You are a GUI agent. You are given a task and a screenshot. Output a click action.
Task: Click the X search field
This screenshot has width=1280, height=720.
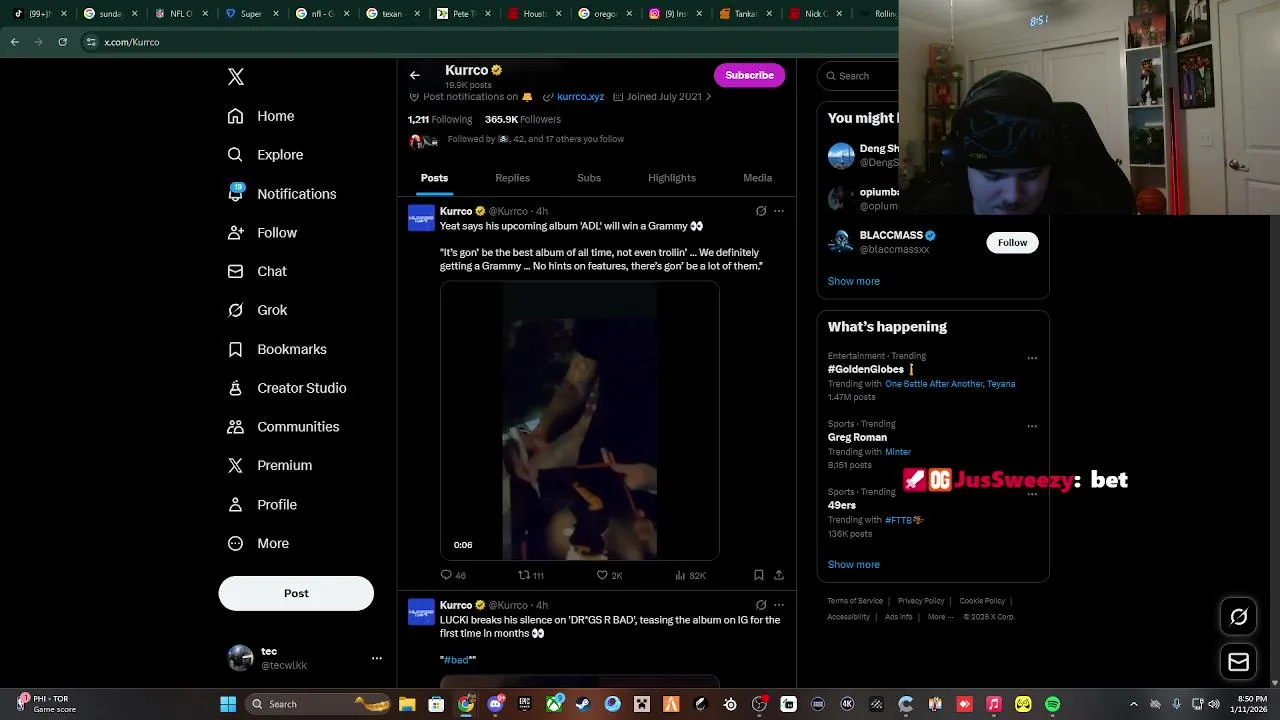(860, 76)
